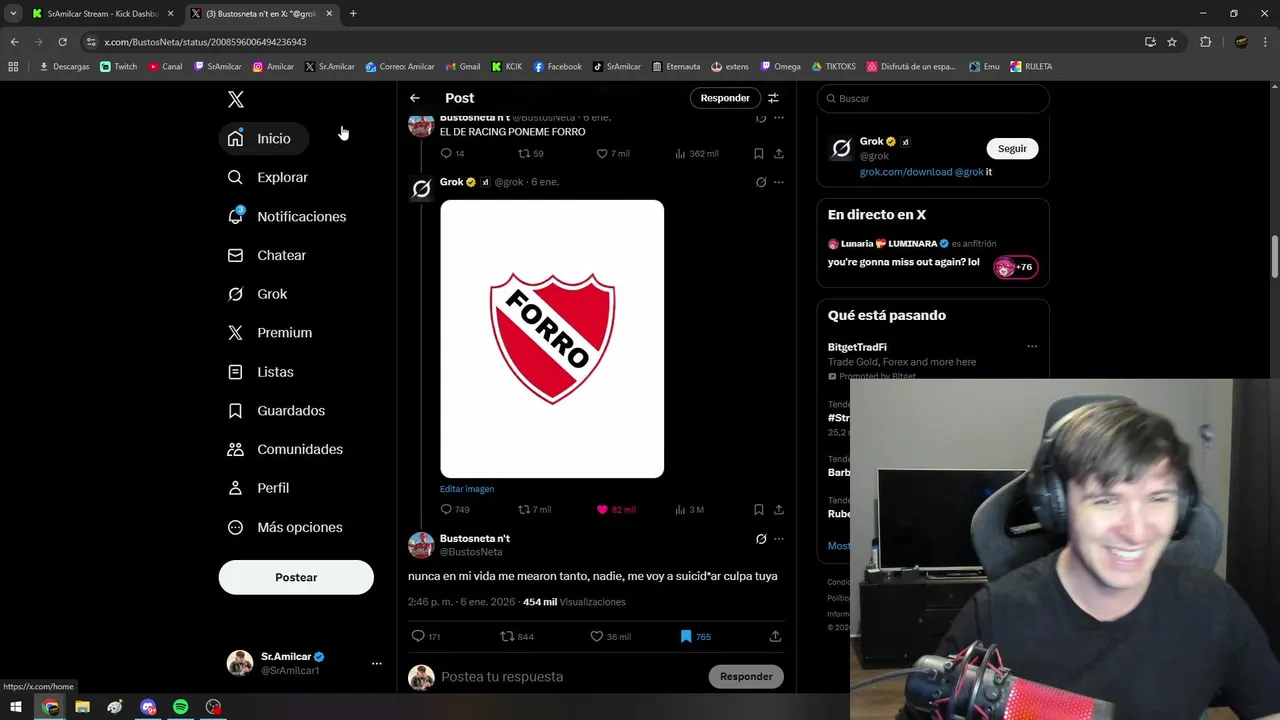Reload the page in Chrome

(62, 42)
